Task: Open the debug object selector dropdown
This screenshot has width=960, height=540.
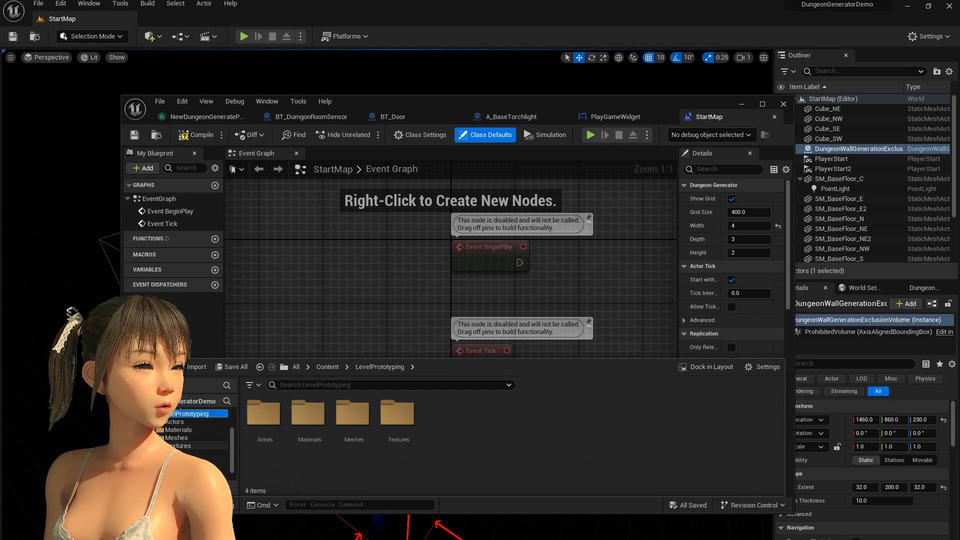Action: pos(711,135)
